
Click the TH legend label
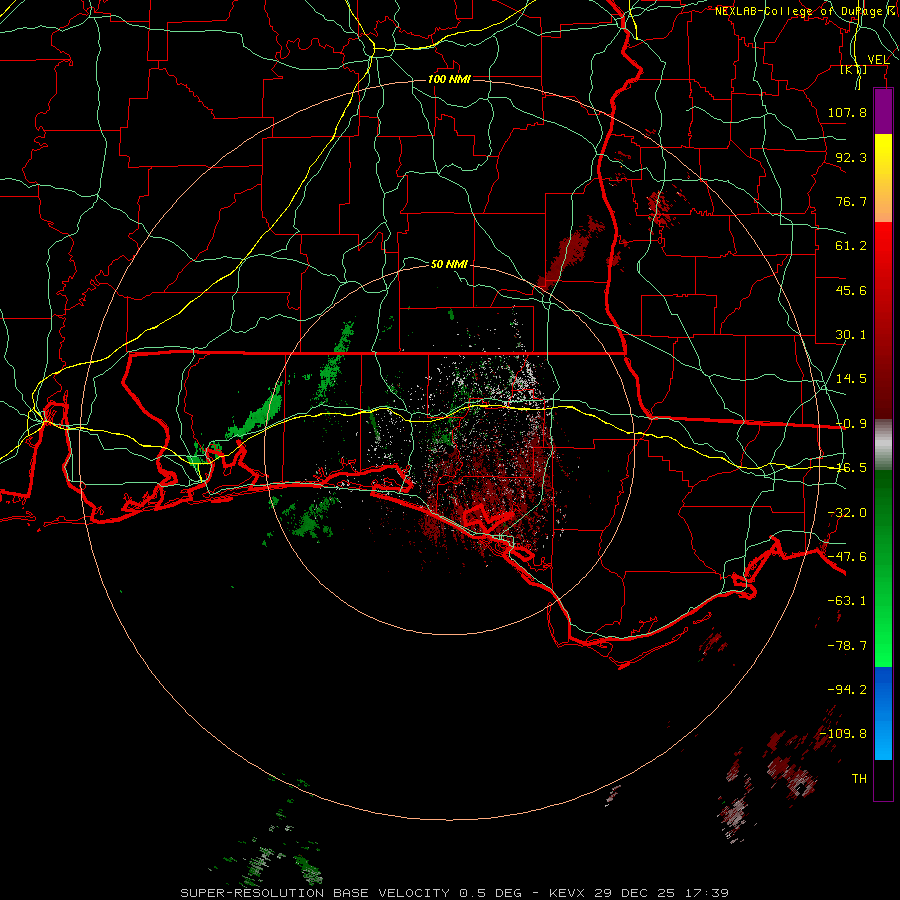[859, 779]
